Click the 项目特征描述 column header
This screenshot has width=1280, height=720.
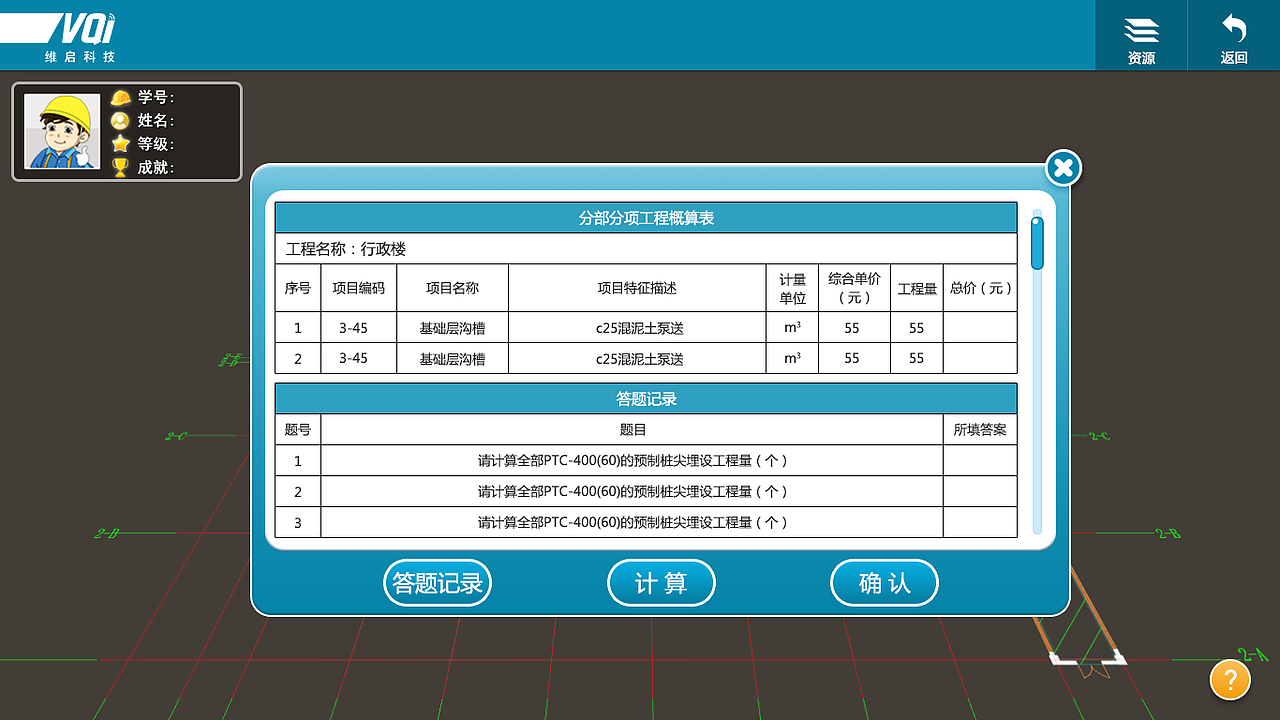[x=638, y=288]
